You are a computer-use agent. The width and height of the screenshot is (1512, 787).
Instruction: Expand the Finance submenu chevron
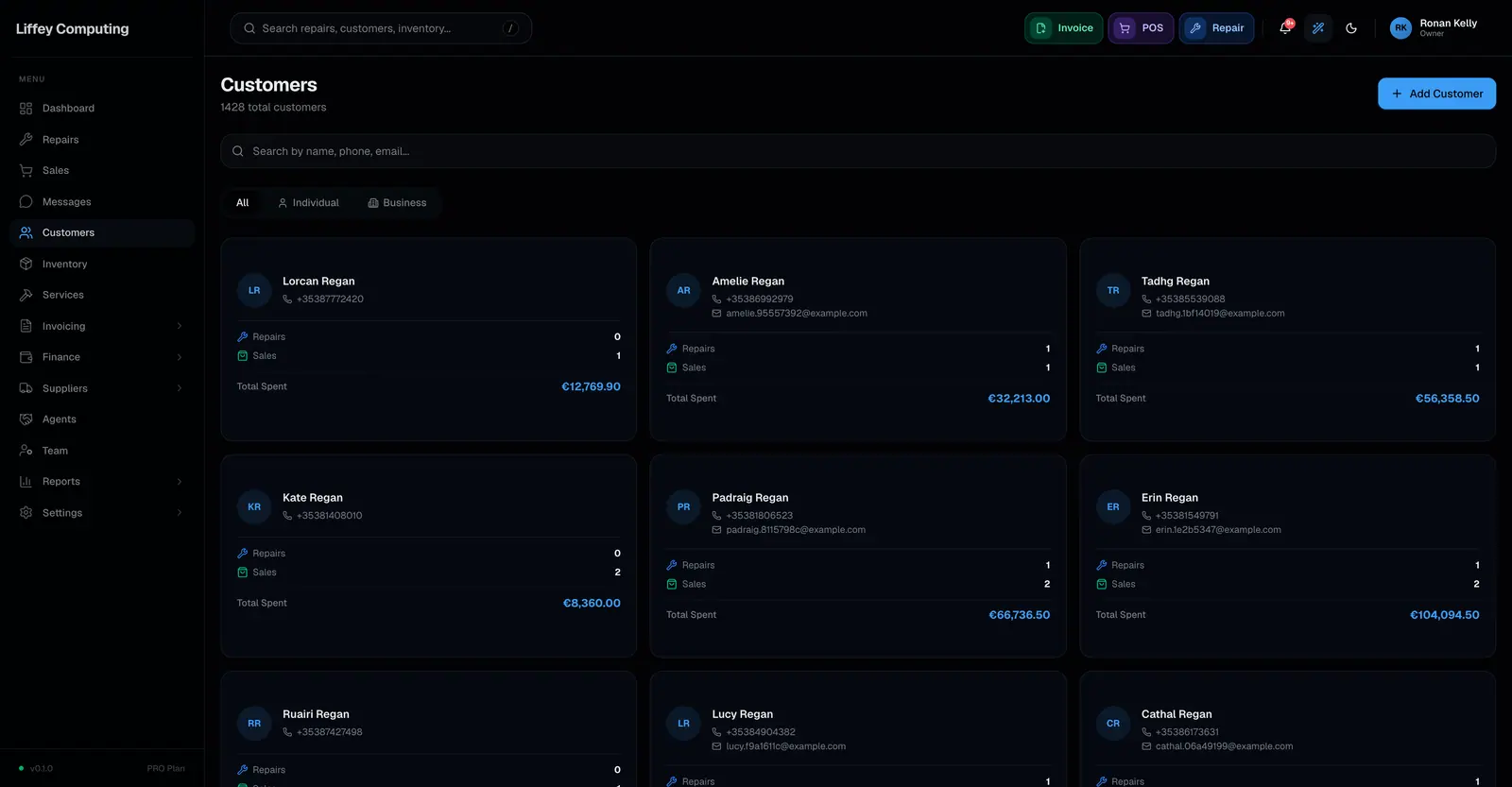(180, 357)
